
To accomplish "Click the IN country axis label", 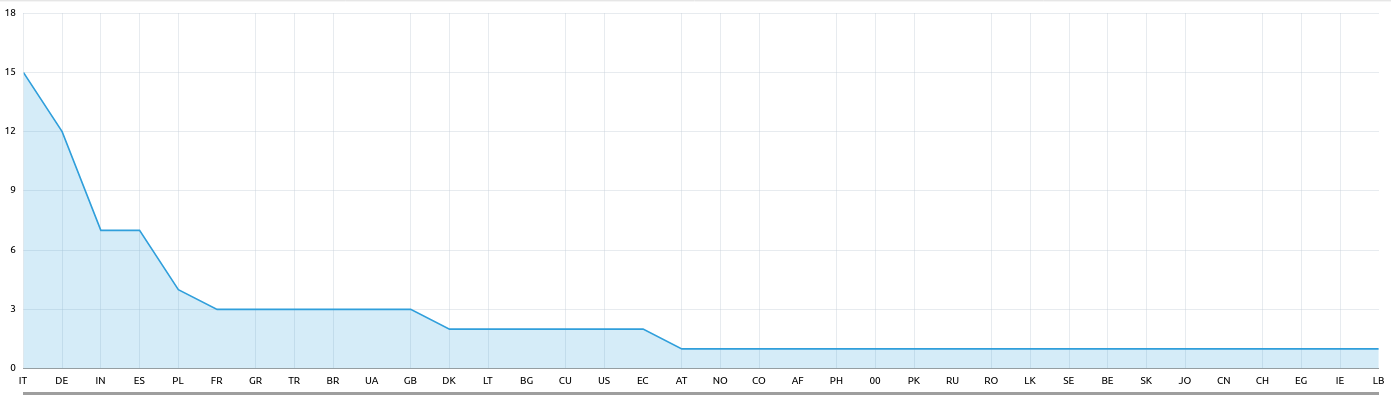I will click(100, 381).
